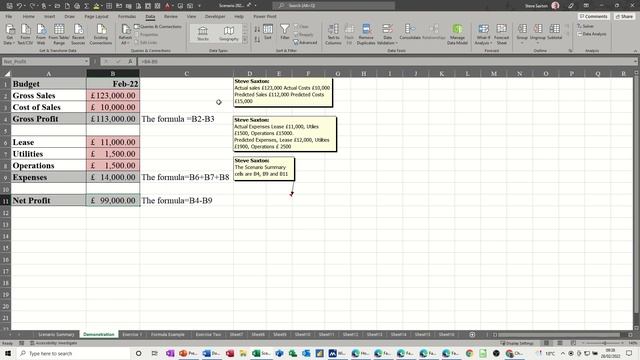
Task: Open the Exercise Two sheet tab
Action: [x=208, y=334]
